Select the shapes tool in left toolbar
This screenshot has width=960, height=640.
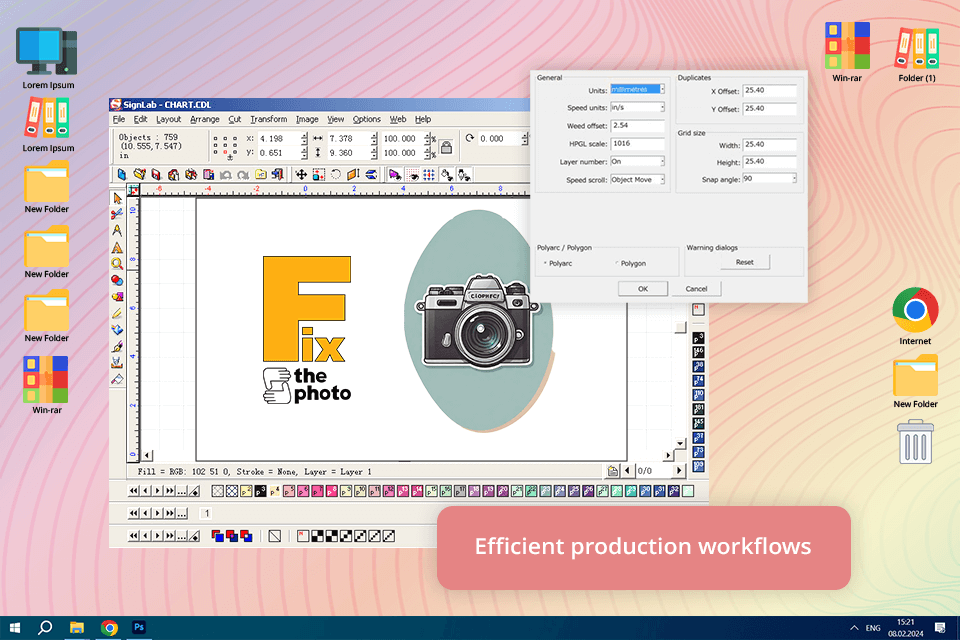click(117, 297)
